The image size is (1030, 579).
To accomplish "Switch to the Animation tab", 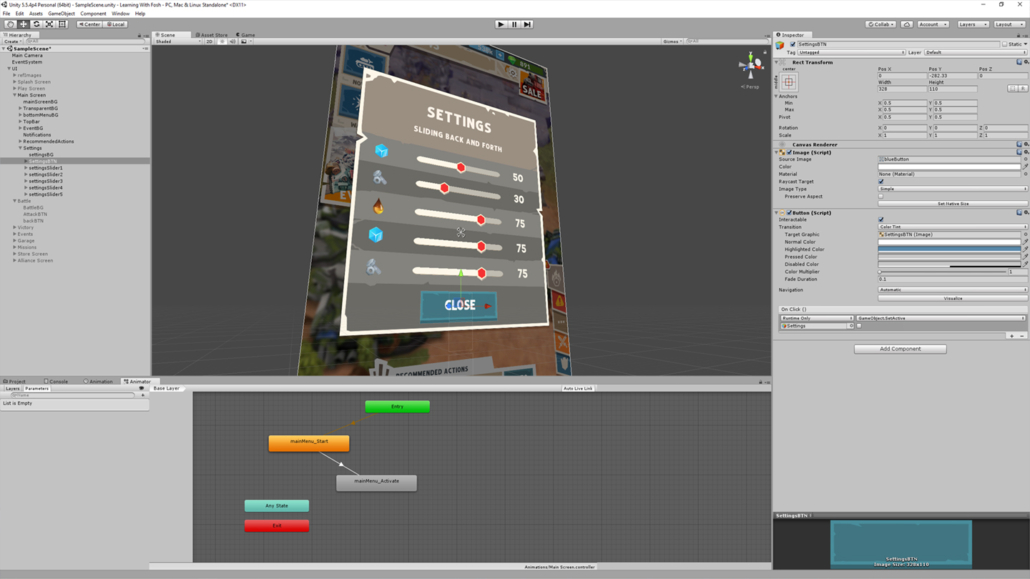I will click(x=99, y=381).
